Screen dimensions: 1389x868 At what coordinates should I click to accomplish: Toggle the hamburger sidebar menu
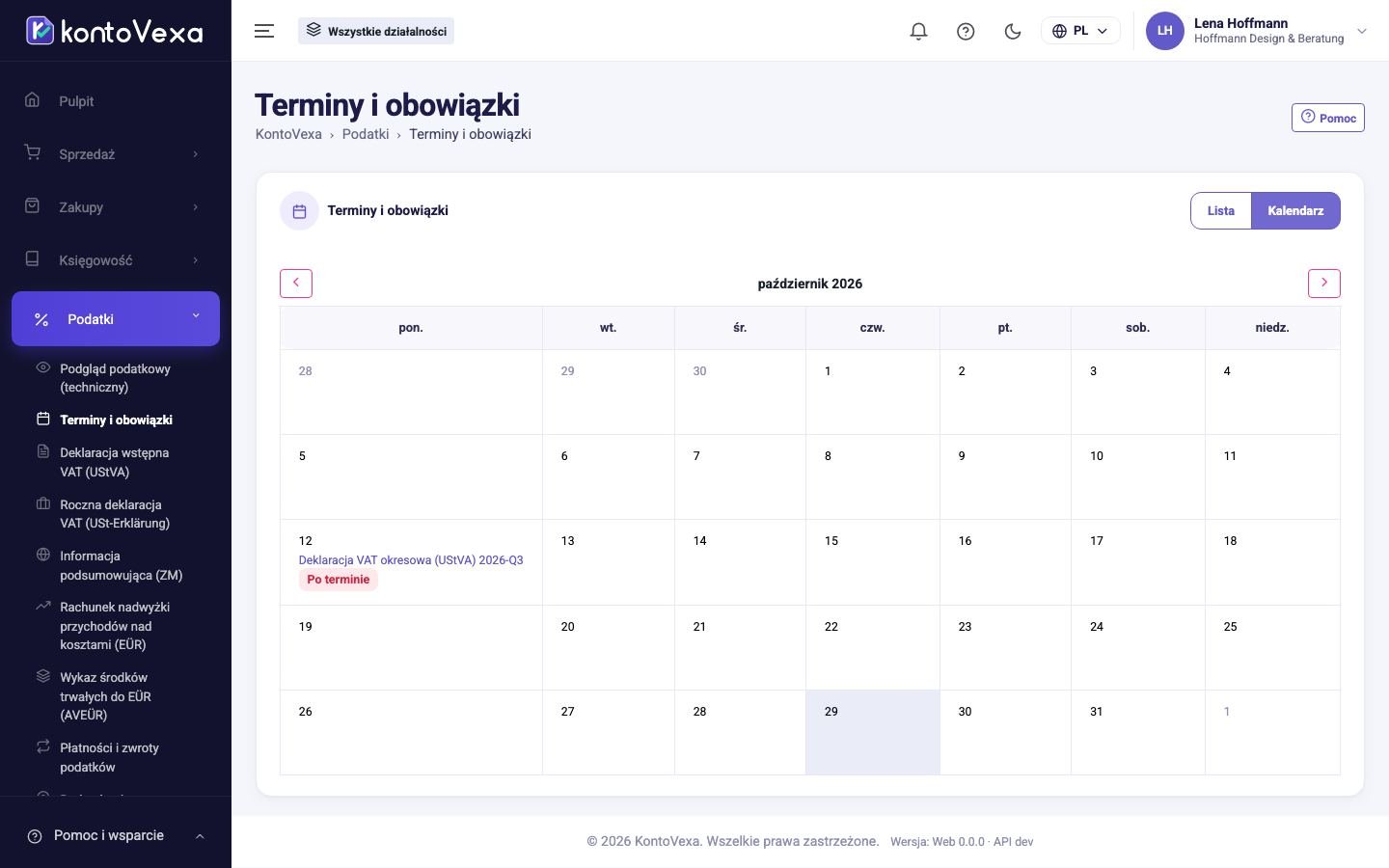click(264, 31)
